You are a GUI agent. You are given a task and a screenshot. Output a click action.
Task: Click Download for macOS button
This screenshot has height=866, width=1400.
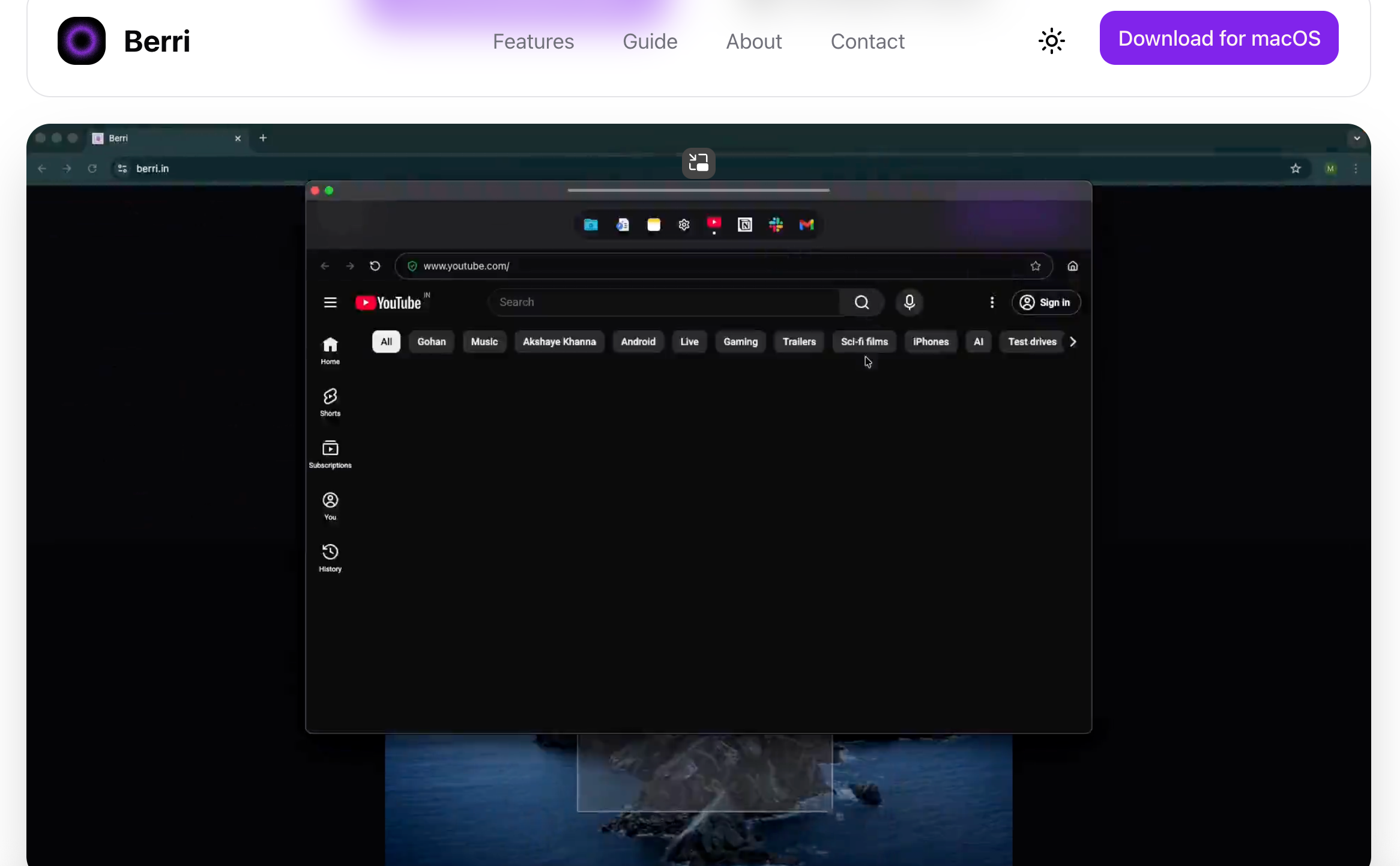coord(1219,38)
